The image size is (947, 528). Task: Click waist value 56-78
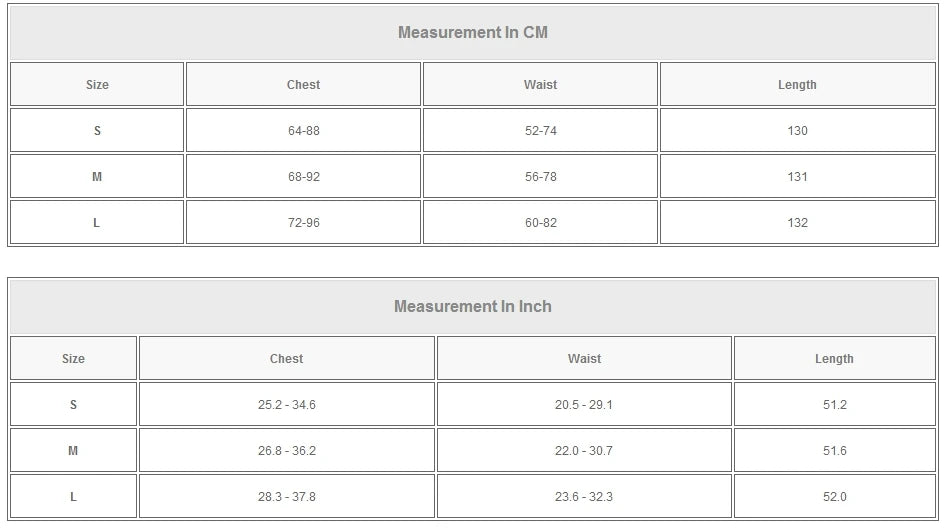540,177
